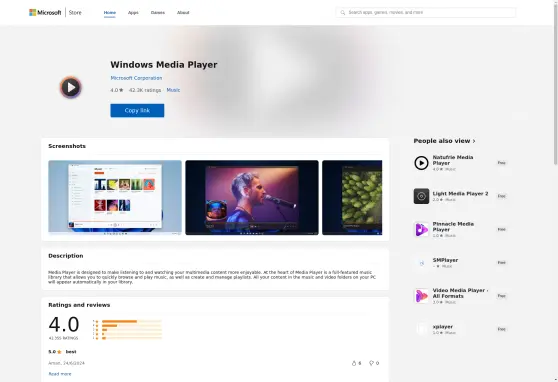Screen dimensions: 558x382
Task: Open Video Media Player All Formats icon
Action: (x=421, y=296)
